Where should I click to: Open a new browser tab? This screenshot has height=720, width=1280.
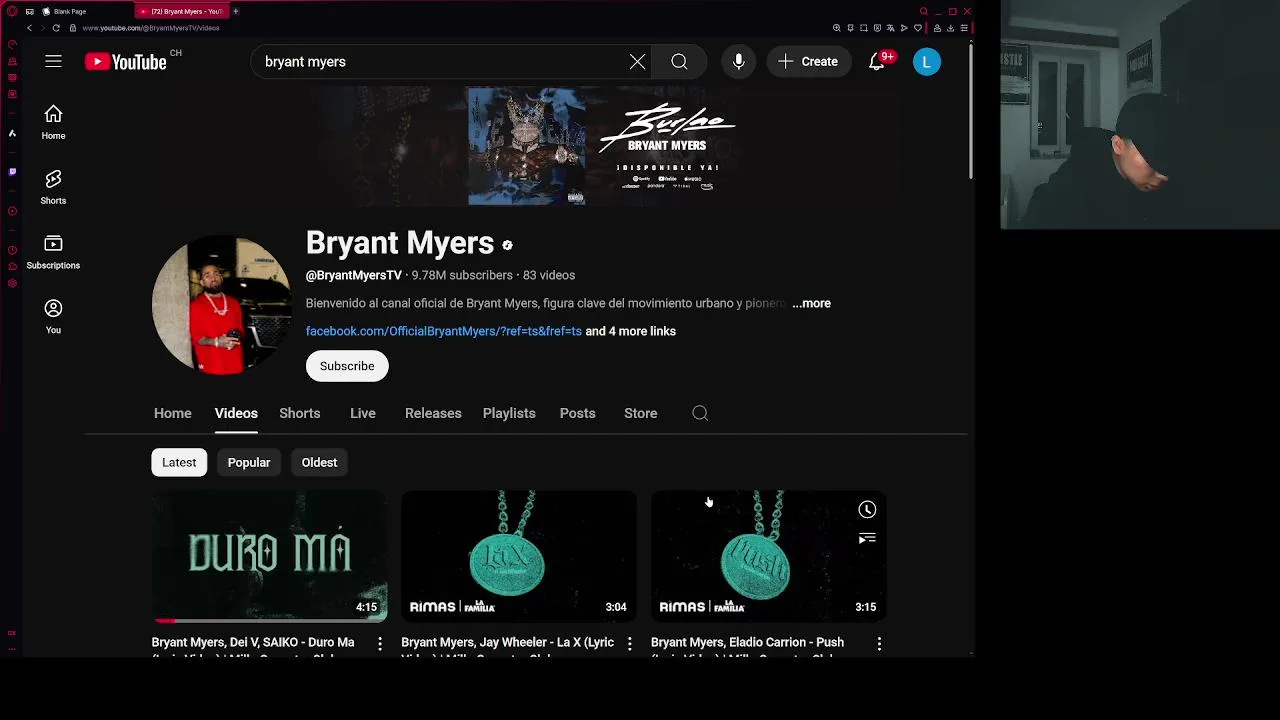click(236, 11)
